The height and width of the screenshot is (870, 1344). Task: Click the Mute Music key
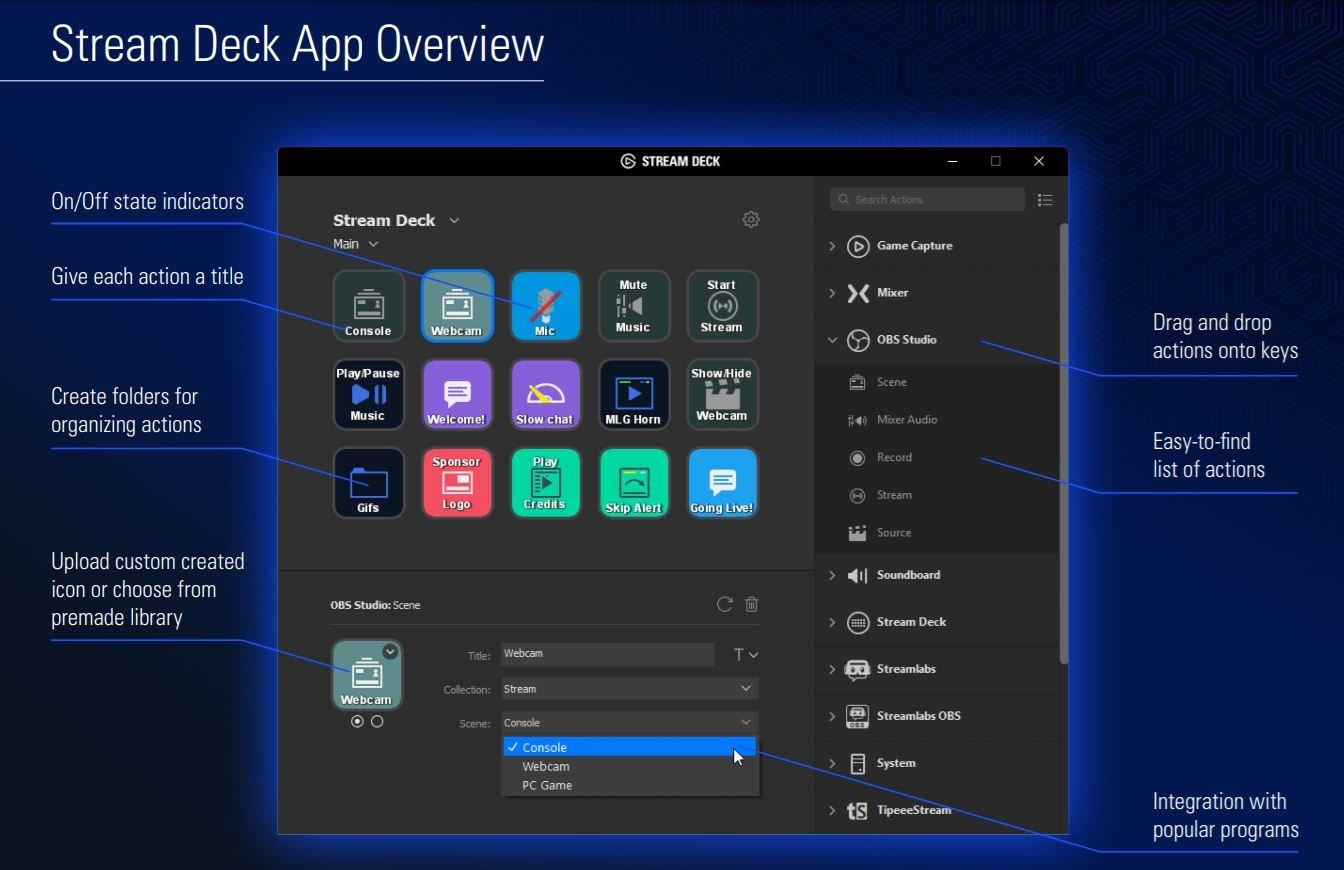tap(633, 306)
